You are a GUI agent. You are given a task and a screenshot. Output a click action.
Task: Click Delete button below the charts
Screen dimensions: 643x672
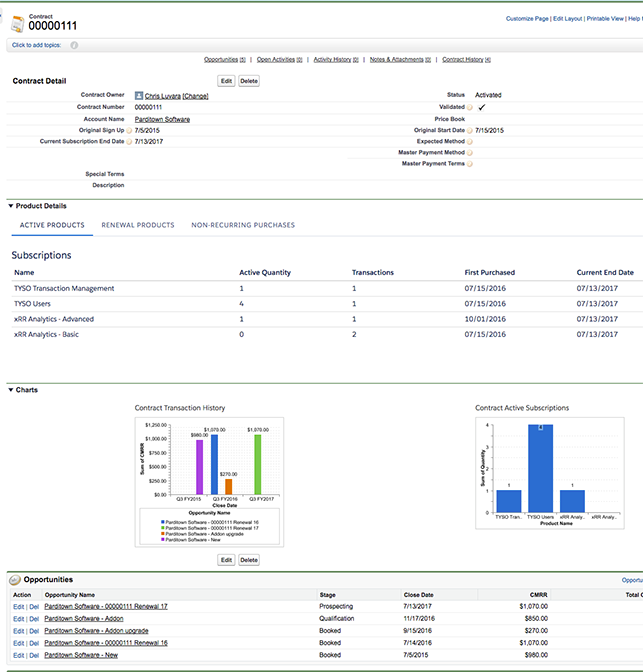click(249, 560)
